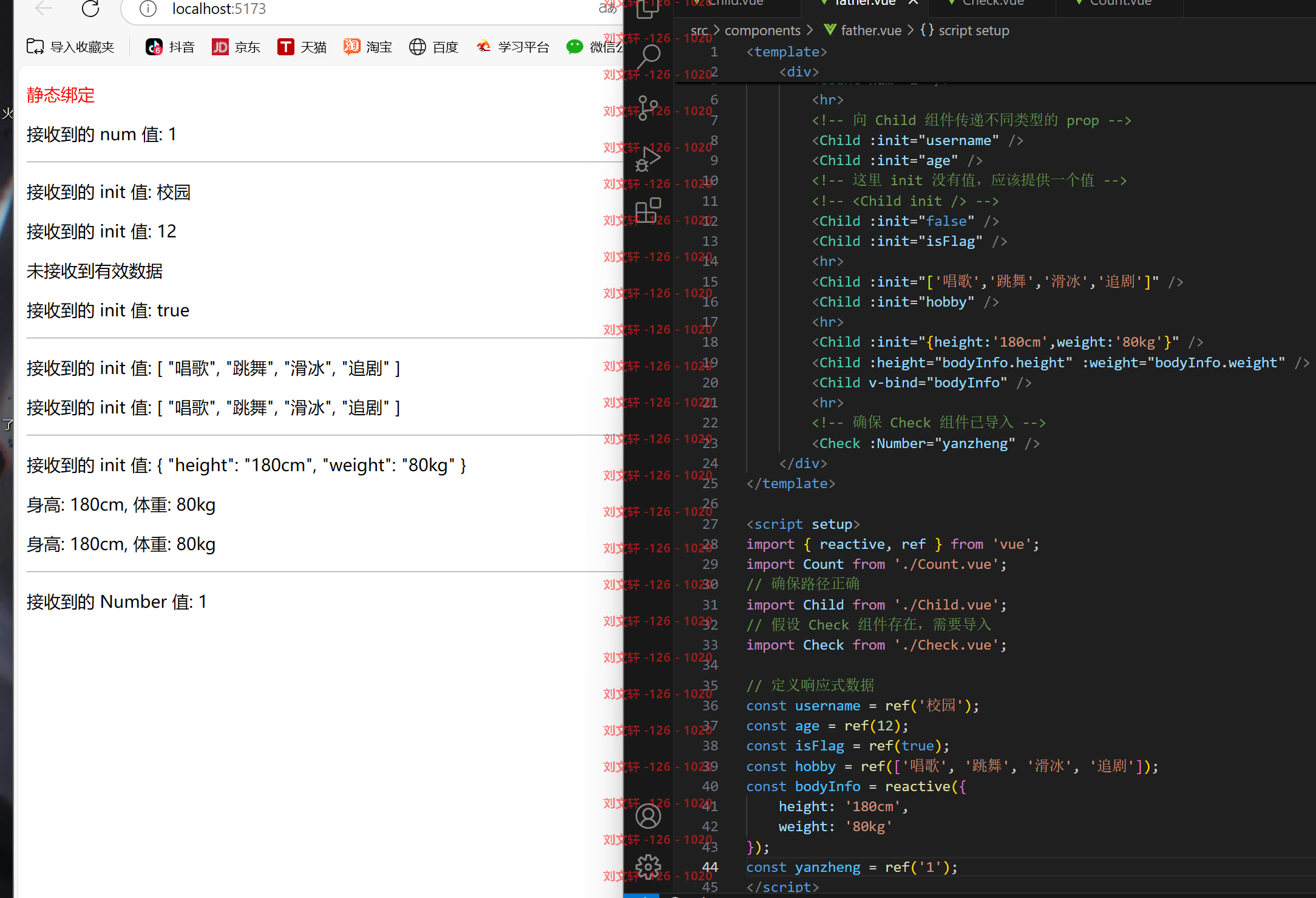Open the 天猫 bookmark
Viewport: 1316px width, 898px height.
302,47
